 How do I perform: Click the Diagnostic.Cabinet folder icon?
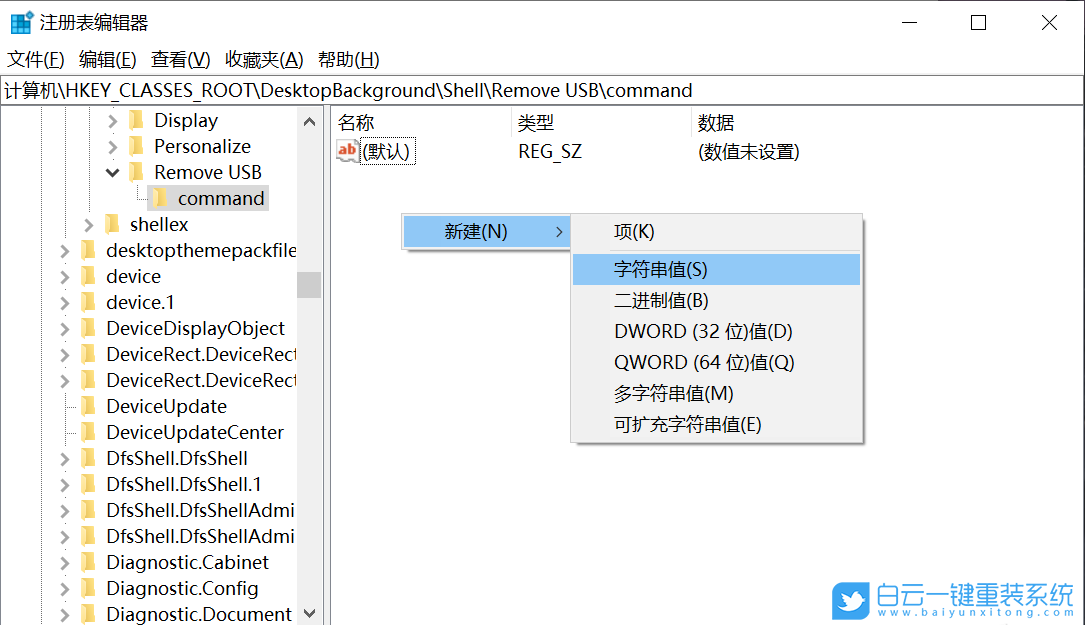(88, 562)
